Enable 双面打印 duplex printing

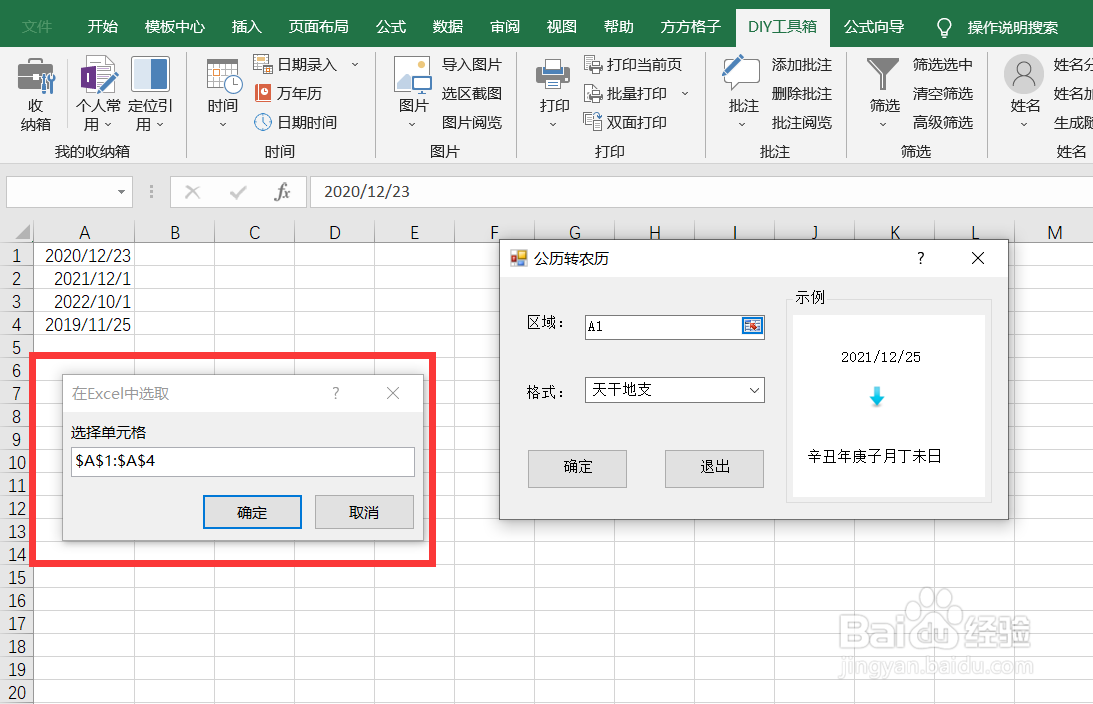tap(634, 120)
